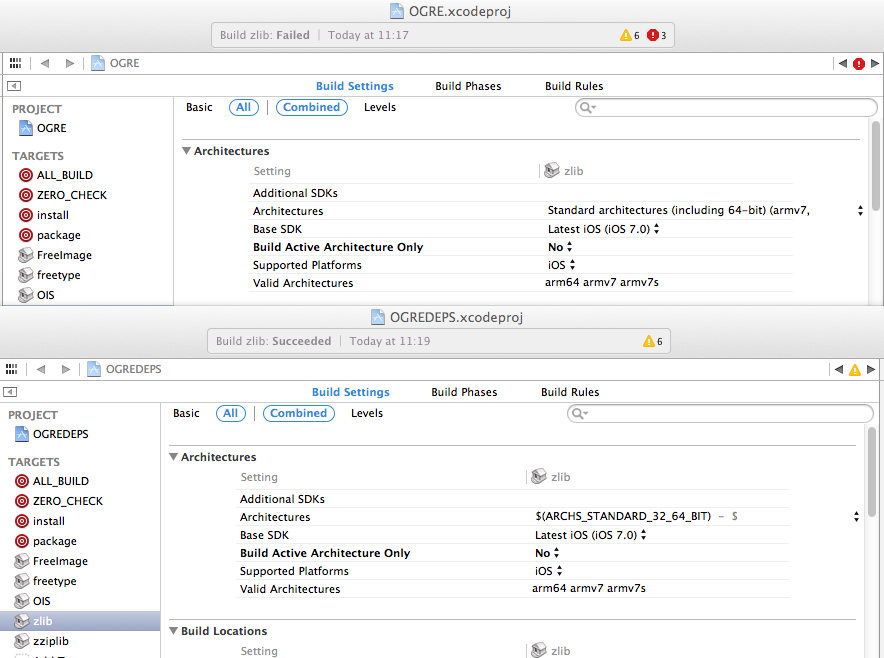The width and height of the screenshot is (884, 658).
Task: Click the warning count icon in OGREDEPS build status
Action: 649,341
